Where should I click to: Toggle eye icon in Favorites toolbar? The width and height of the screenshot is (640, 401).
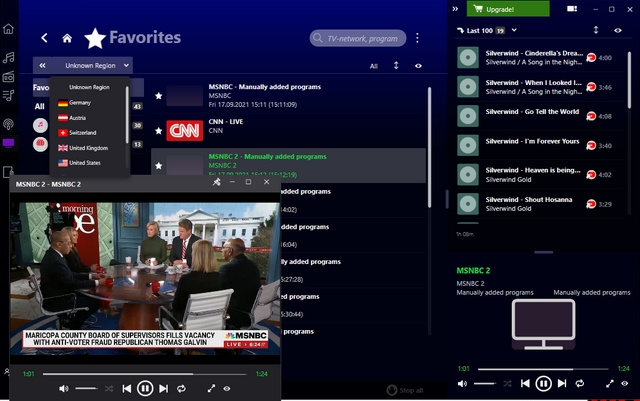(x=418, y=66)
